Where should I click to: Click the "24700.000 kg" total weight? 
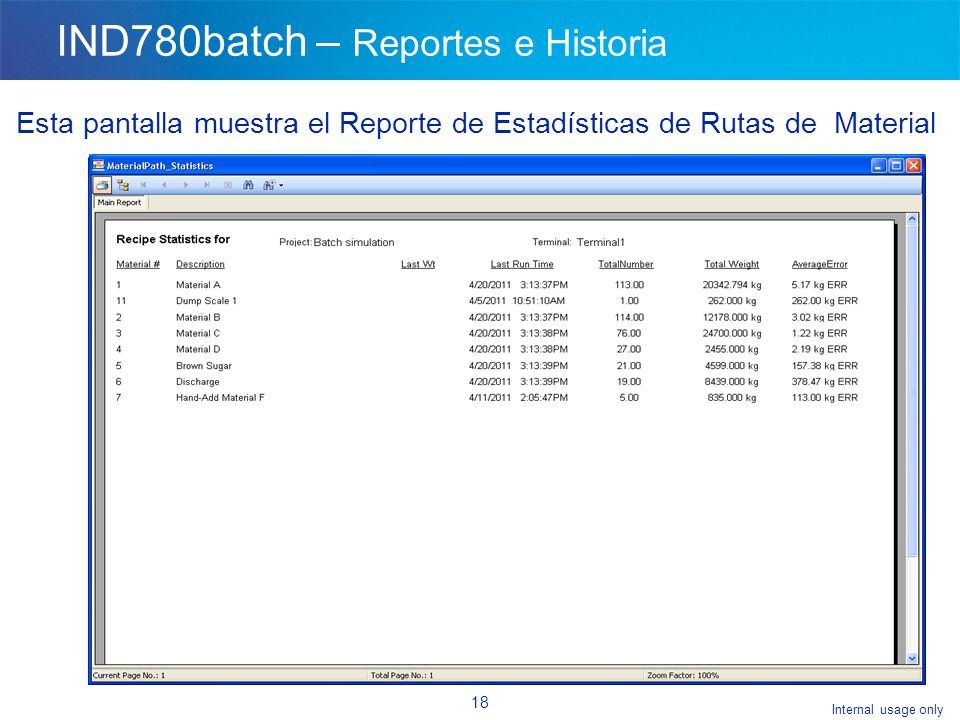coord(732,334)
